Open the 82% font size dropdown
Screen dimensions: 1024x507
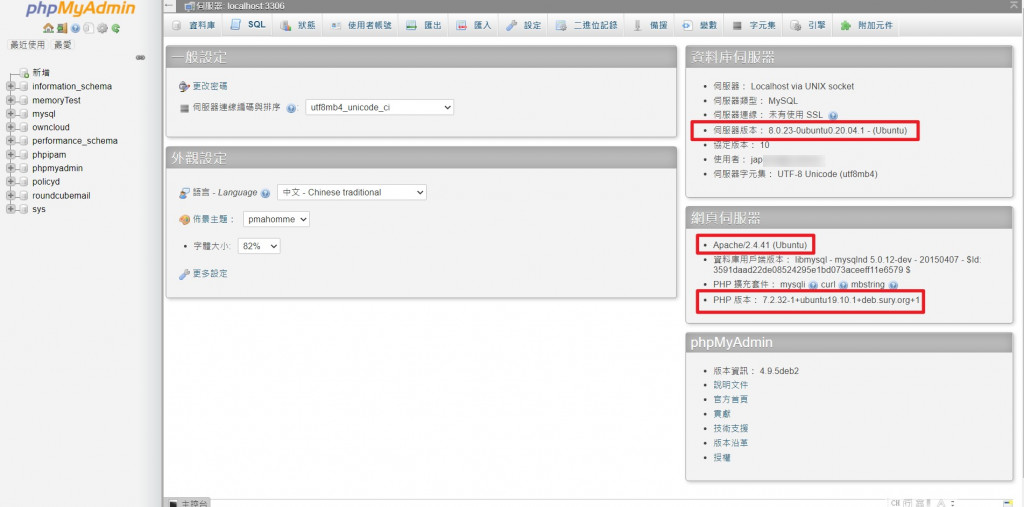259,246
